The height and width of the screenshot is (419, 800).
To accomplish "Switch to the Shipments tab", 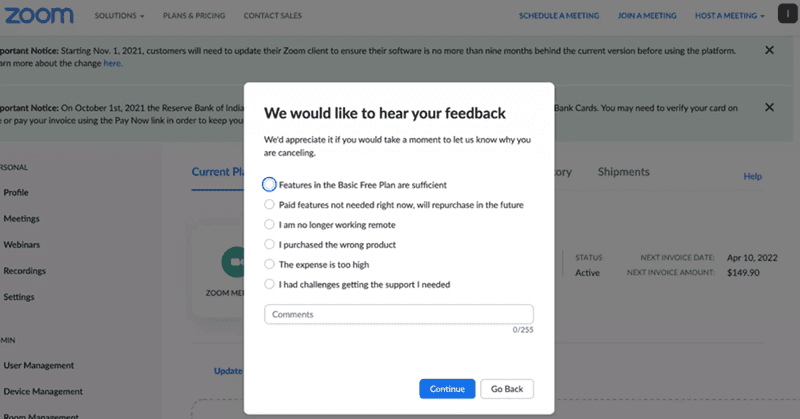I will click(623, 172).
